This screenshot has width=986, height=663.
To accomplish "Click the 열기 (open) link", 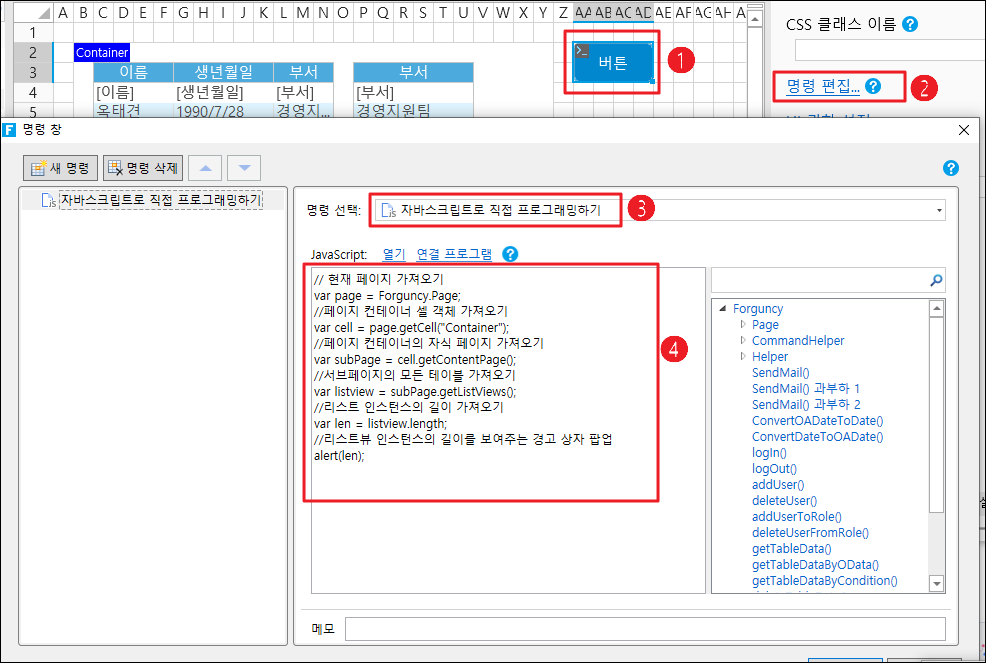I will [x=394, y=254].
